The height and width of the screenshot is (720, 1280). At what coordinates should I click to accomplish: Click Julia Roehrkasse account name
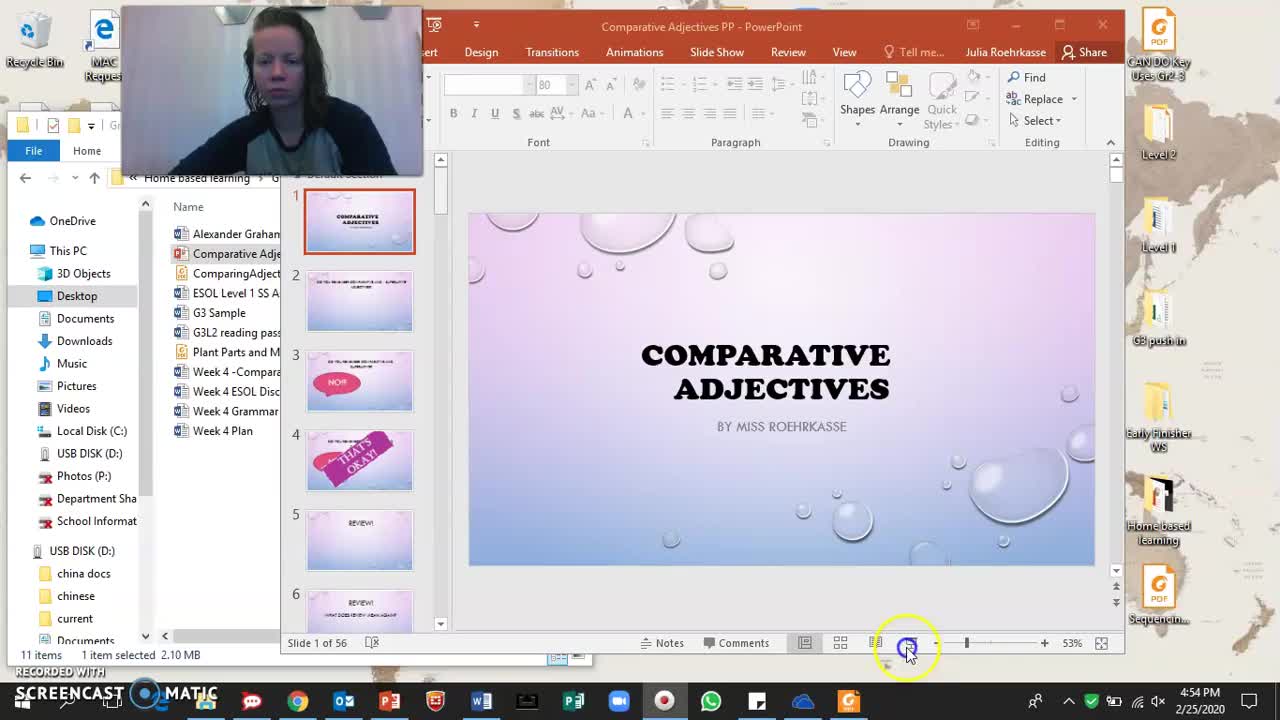pyautogui.click(x=1005, y=52)
